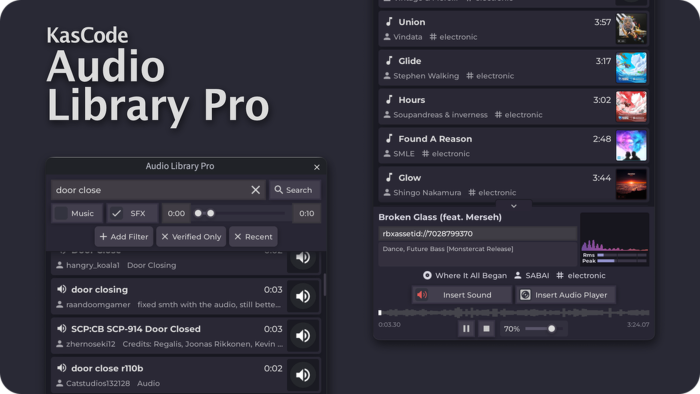
Task: Click artist Vindata under Union
Action: point(408,37)
